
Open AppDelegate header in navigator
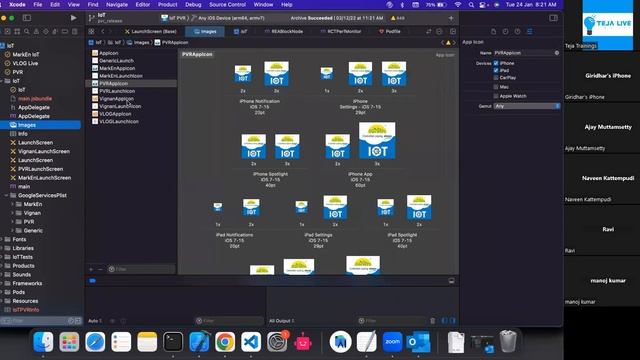point(34,107)
